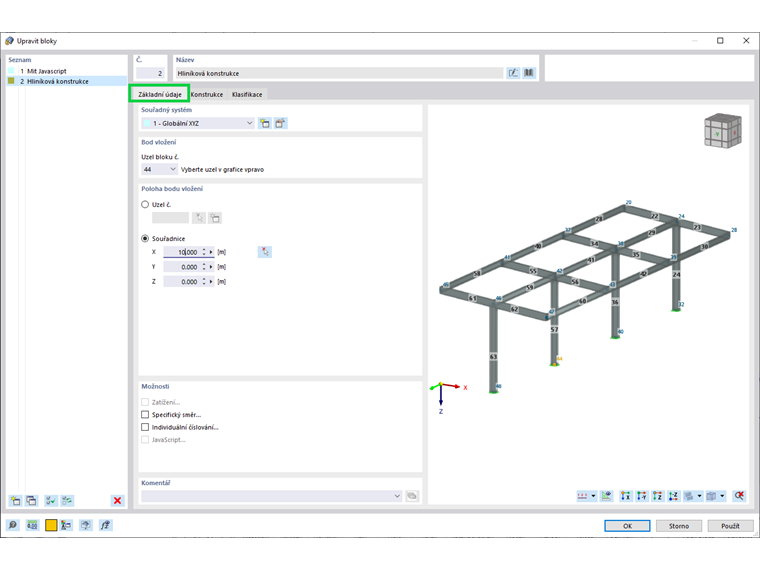Set view in -Z direction
The width and height of the screenshot is (760, 570).
[x=674, y=496]
